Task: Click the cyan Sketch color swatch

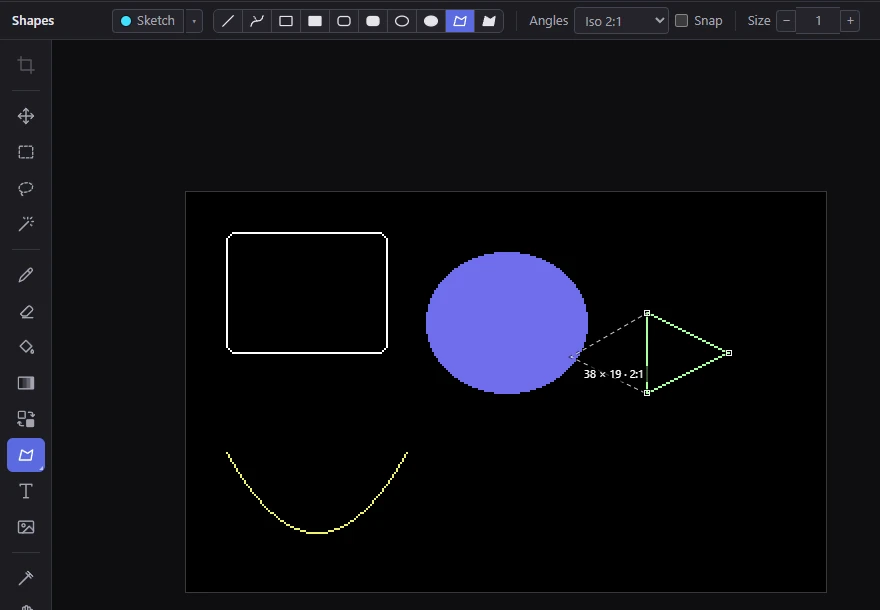Action: (126, 21)
